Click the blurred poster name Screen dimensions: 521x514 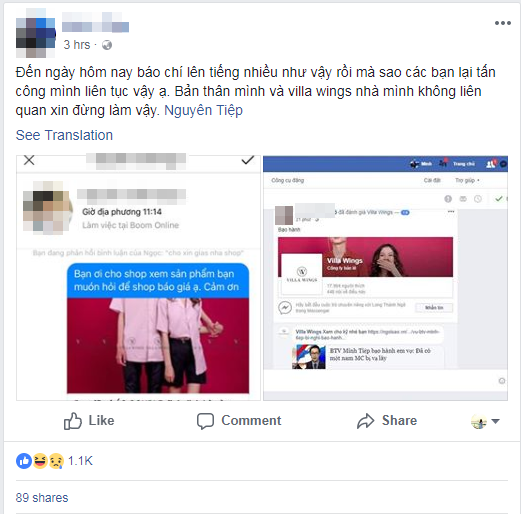(95, 22)
